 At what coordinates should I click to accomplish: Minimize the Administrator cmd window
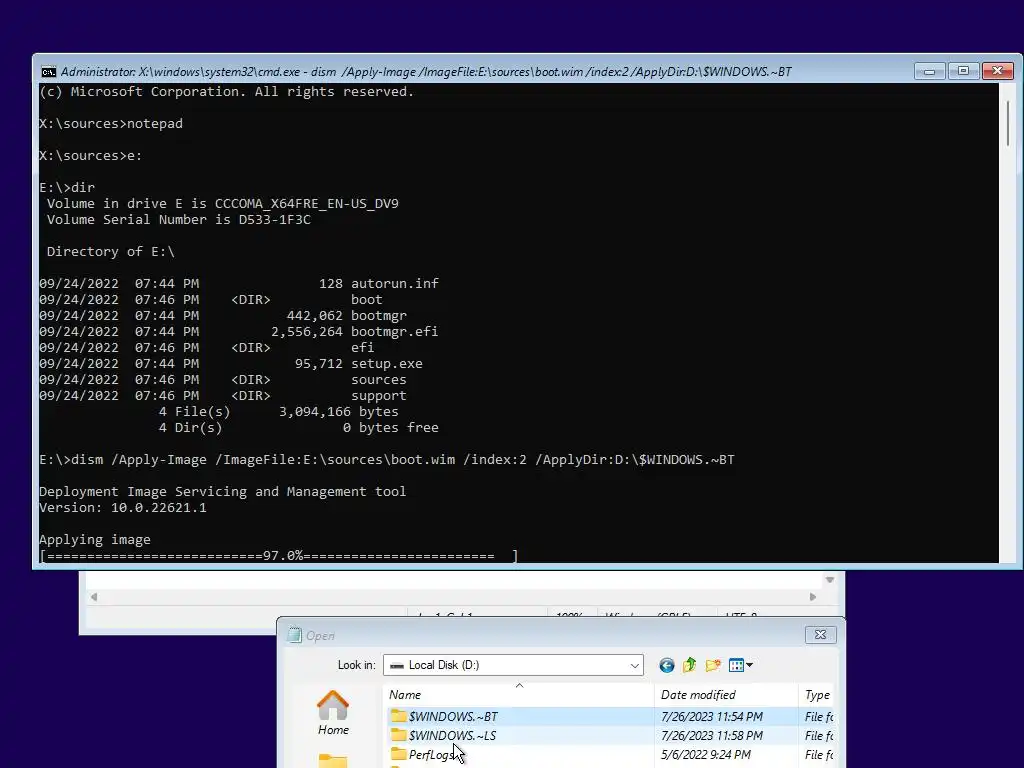929,71
